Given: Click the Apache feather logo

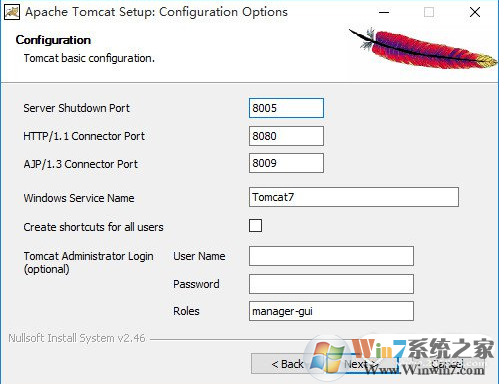Looking at the screenshot, I should pos(423,48).
